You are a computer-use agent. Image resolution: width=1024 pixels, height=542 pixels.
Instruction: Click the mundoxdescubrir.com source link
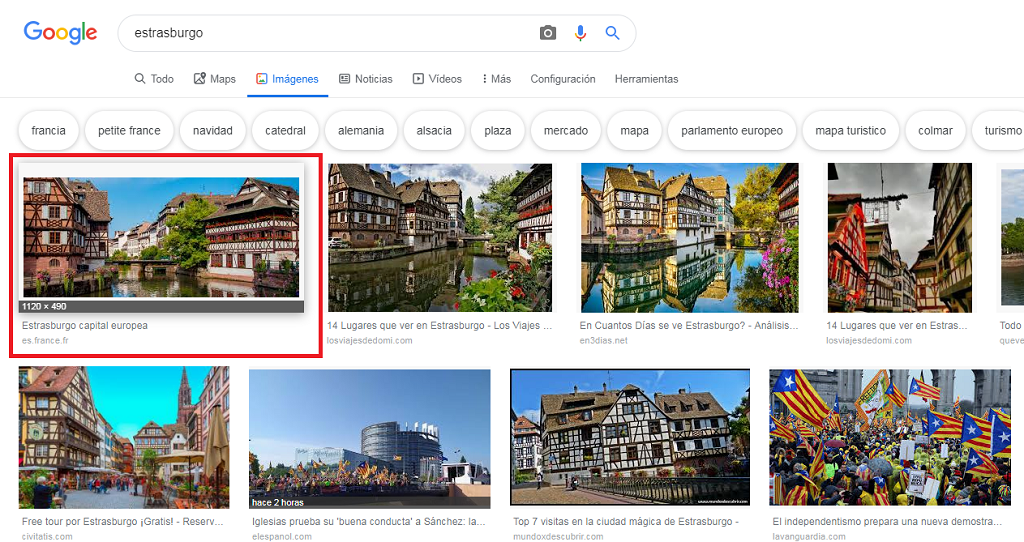[558, 536]
